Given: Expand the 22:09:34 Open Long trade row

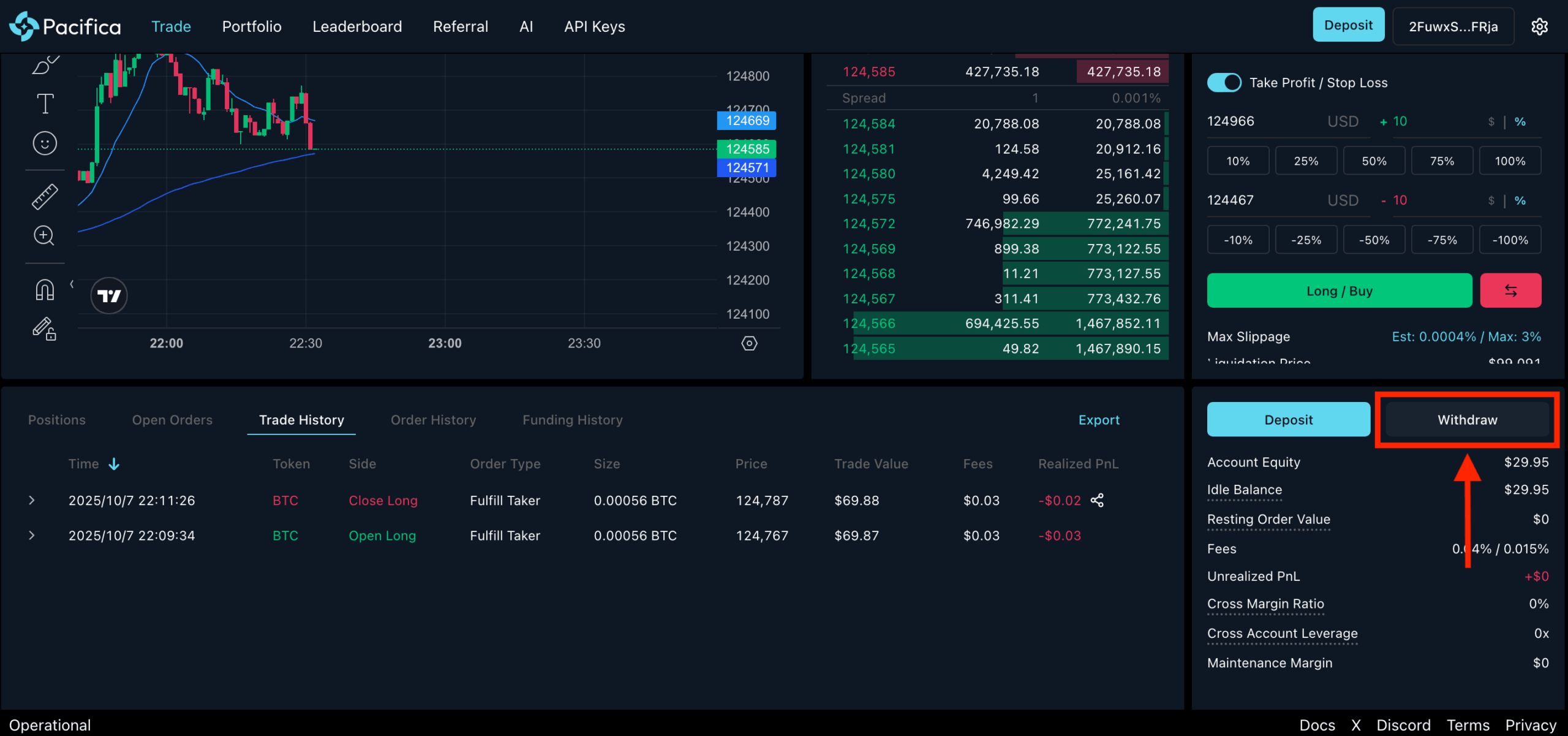Looking at the screenshot, I should (x=32, y=536).
